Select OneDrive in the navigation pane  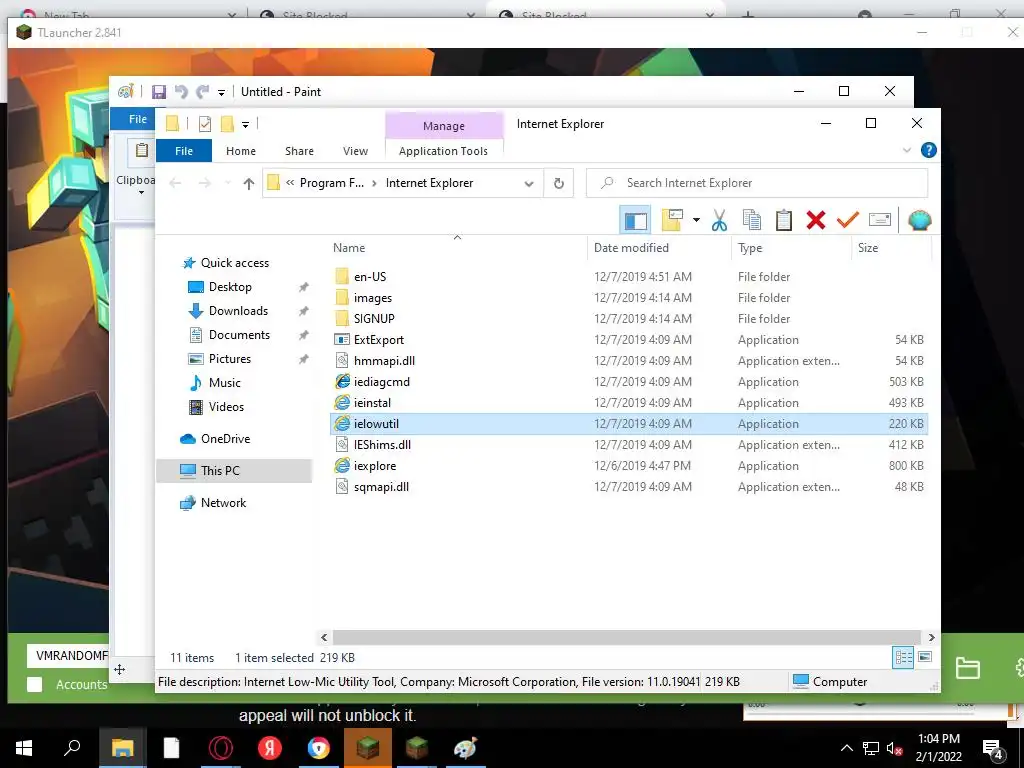[x=225, y=439]
